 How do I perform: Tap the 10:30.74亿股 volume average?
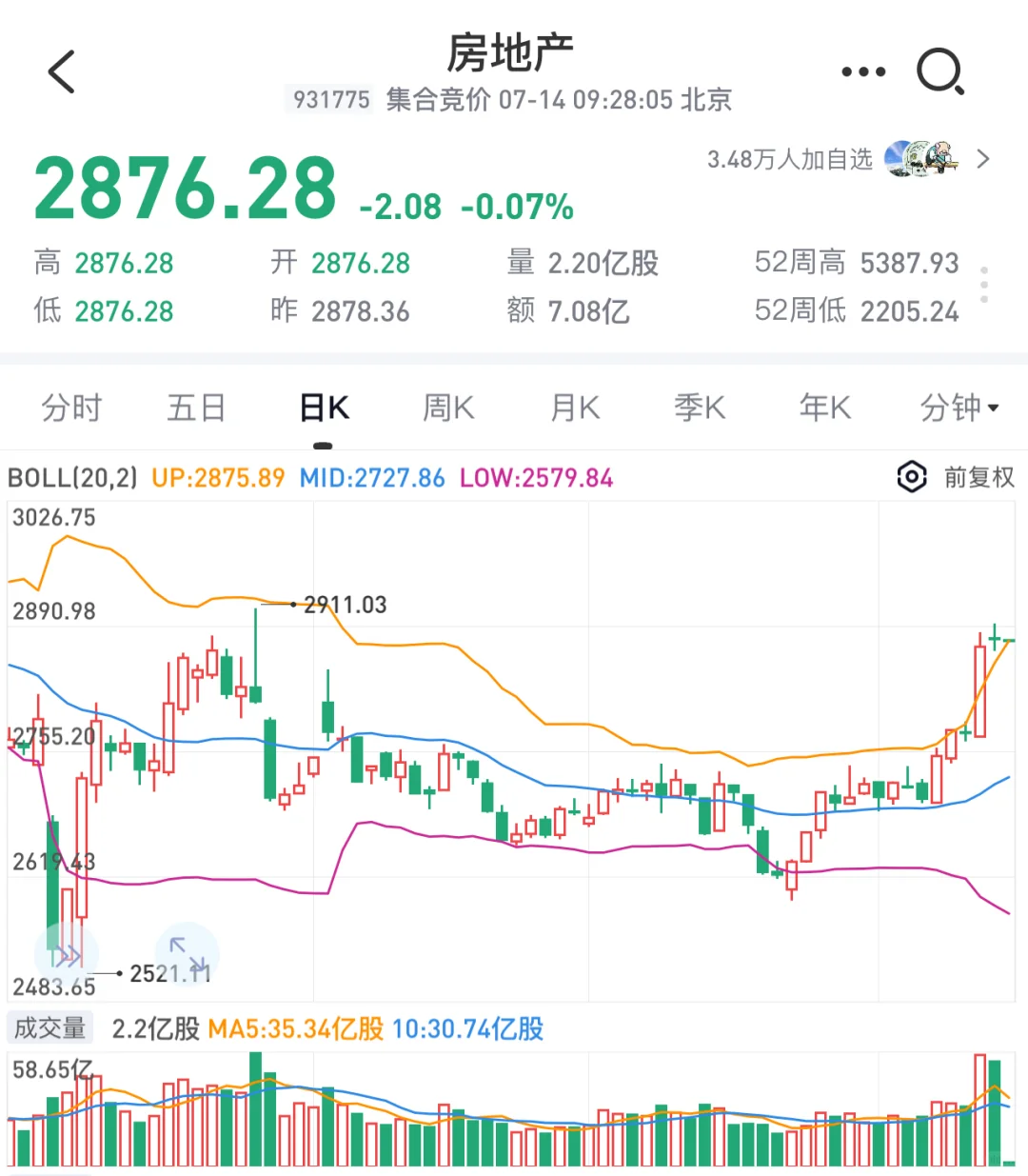point(467,1029)
